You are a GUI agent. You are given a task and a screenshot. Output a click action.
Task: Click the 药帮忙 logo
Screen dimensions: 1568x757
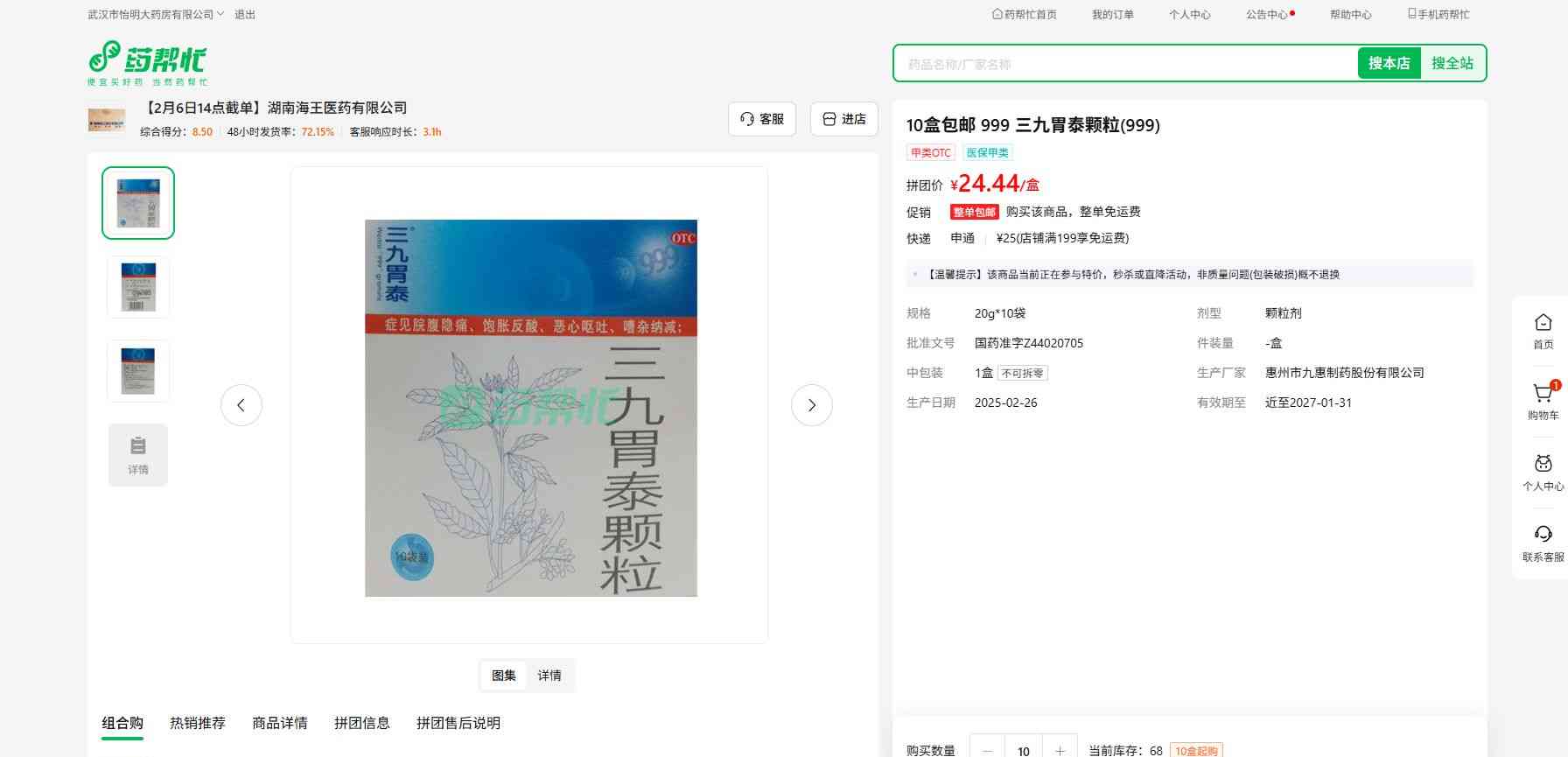pyautogui.click(x=147, y=62)
